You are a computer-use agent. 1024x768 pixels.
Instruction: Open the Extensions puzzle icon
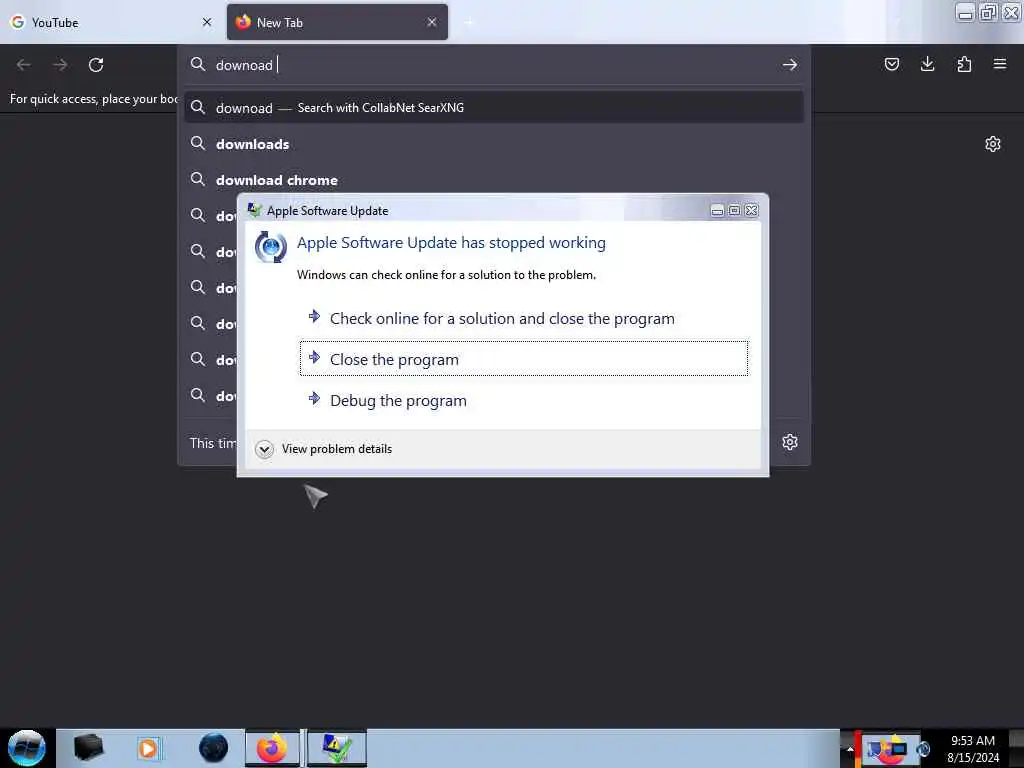(964, 64)
